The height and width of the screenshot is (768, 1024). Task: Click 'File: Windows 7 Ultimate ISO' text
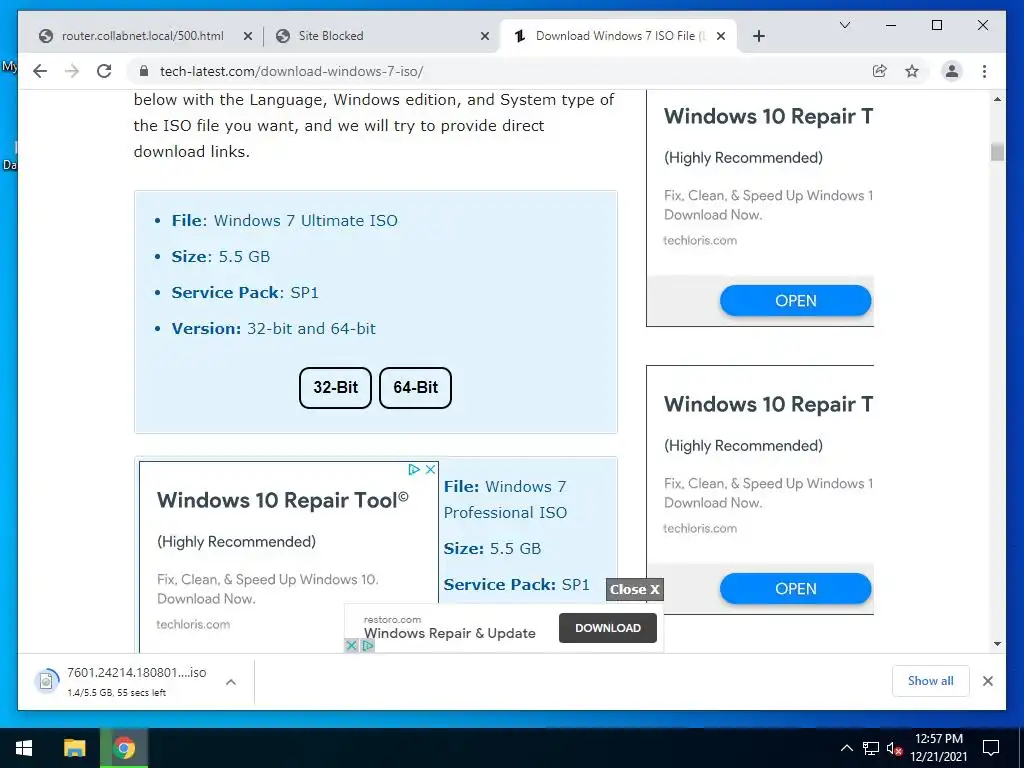point(285,221)
